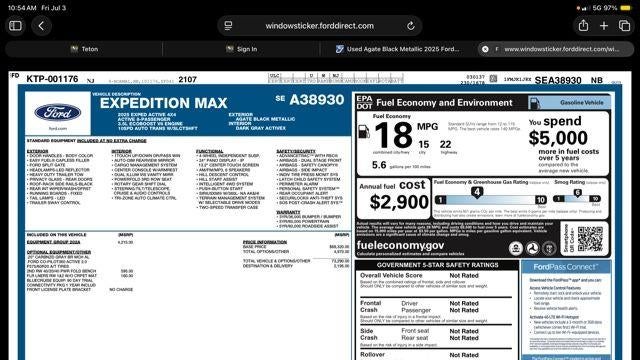Close the windowsticker.forddirect.com tab

tap(485, 49)
